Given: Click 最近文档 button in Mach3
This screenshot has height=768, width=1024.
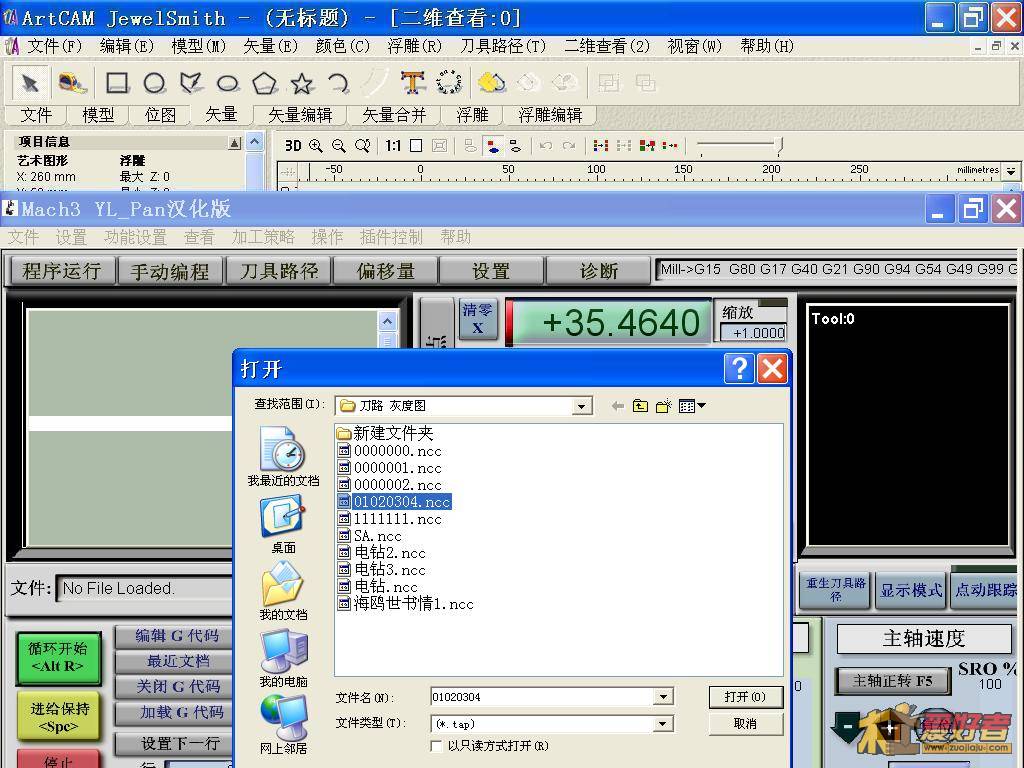Looking at the screenshot, I should tap(176, 661).
